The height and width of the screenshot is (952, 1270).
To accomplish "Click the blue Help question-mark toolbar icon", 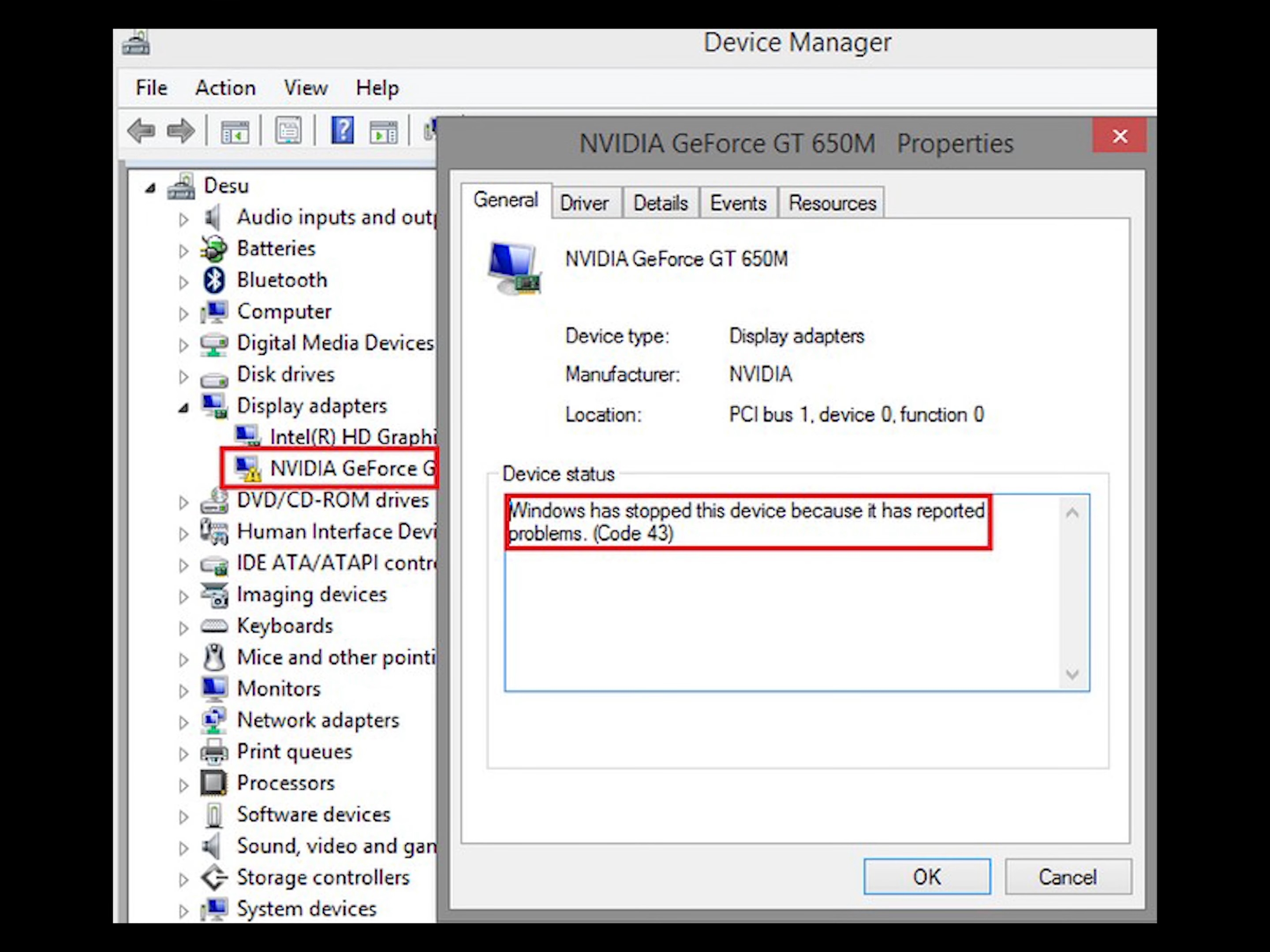I will (x=343, y=130).
